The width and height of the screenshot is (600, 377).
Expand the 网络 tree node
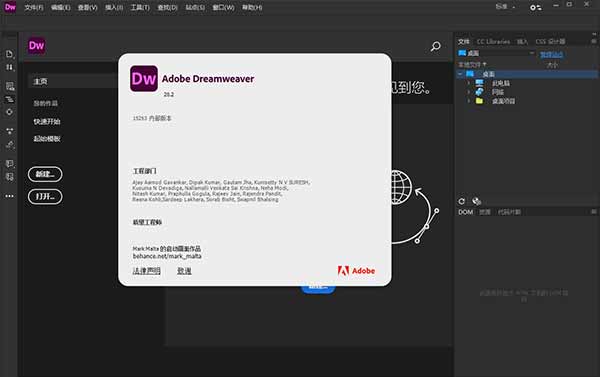point(469,92)
